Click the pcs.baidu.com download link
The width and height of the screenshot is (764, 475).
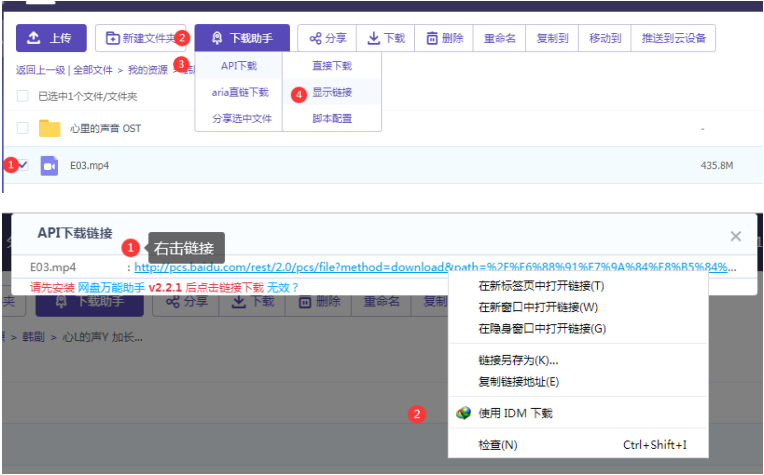(x=435, y=267)
